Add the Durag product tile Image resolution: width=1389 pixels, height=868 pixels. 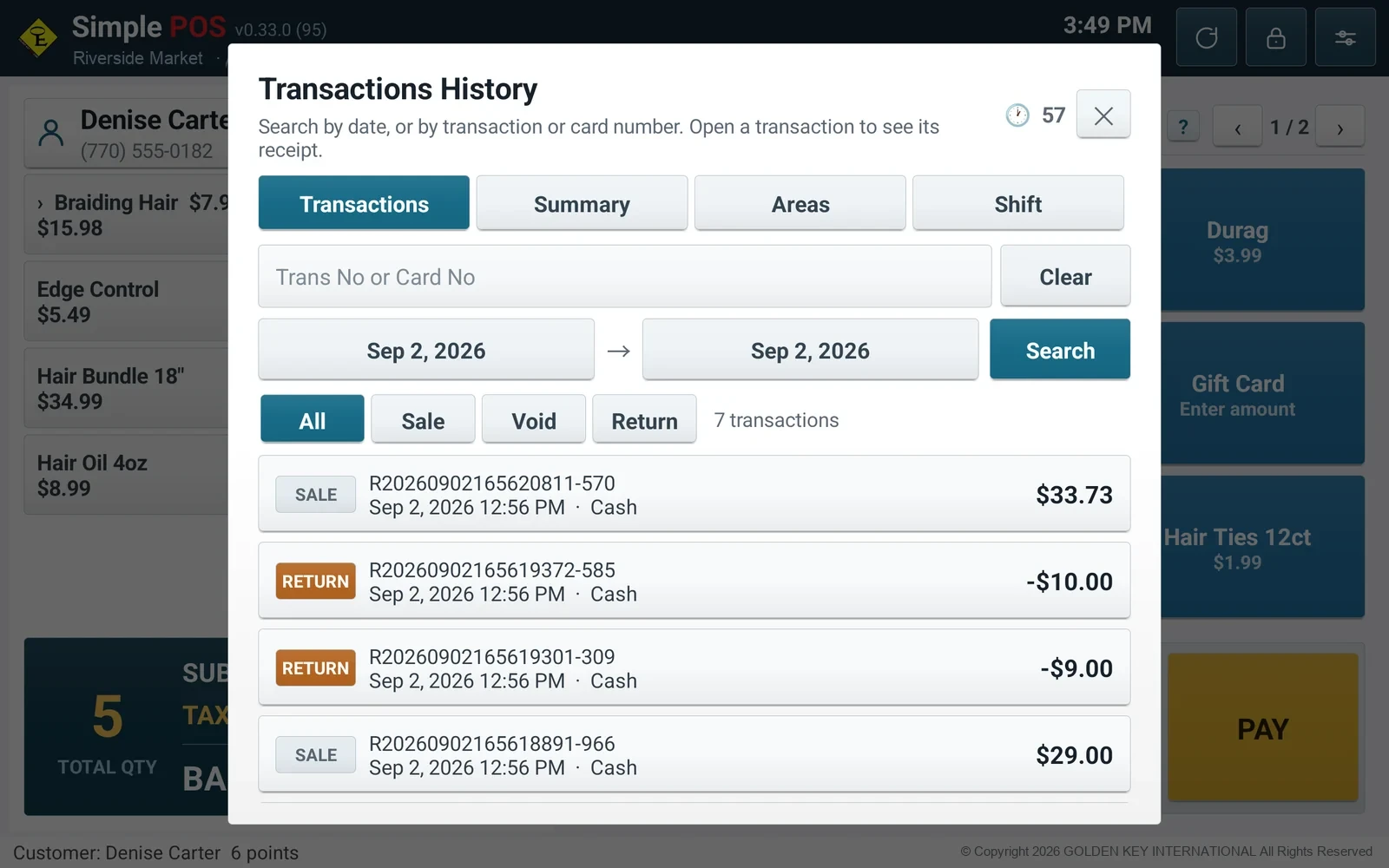pyautogui.click(x=1262, y=240)
